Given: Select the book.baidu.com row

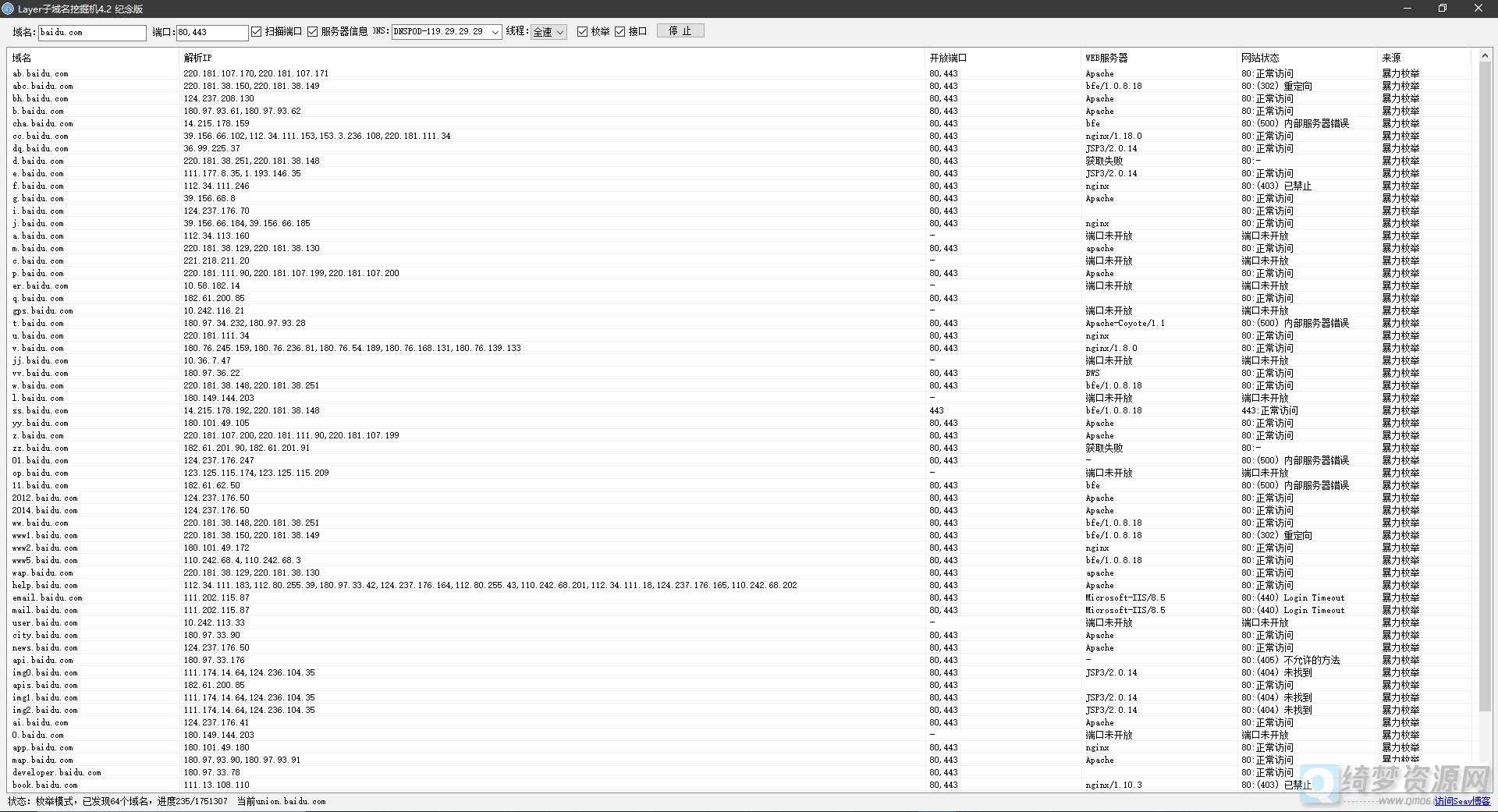Looking at the screenshot, I should point(741,785).
